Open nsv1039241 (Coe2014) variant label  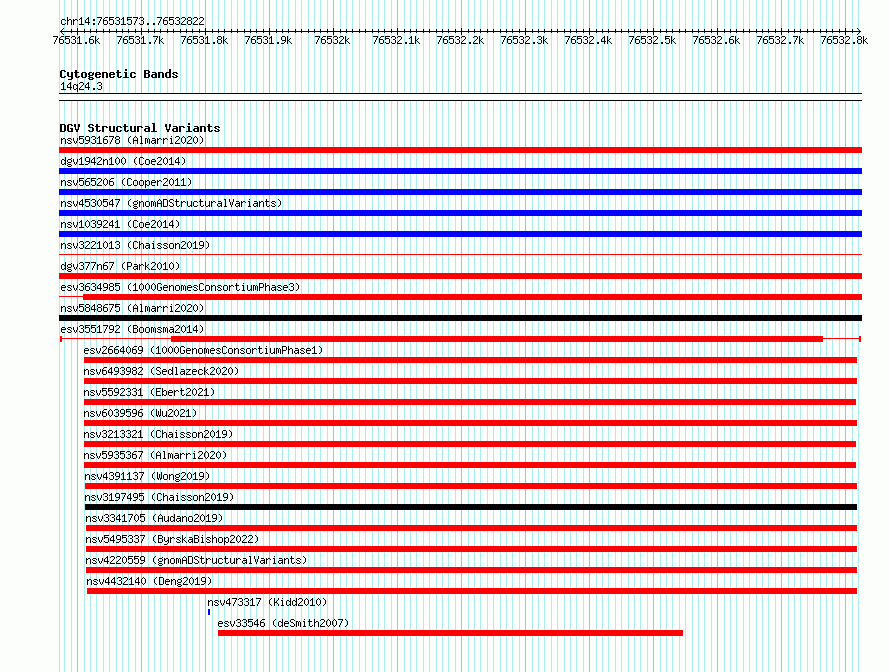coord(120,224)
